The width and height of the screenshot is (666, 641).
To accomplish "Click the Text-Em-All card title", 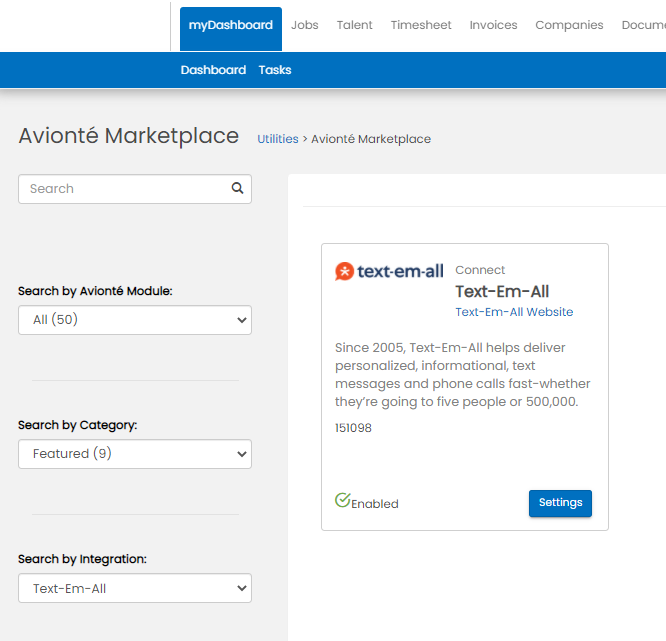I will point(502,291).
